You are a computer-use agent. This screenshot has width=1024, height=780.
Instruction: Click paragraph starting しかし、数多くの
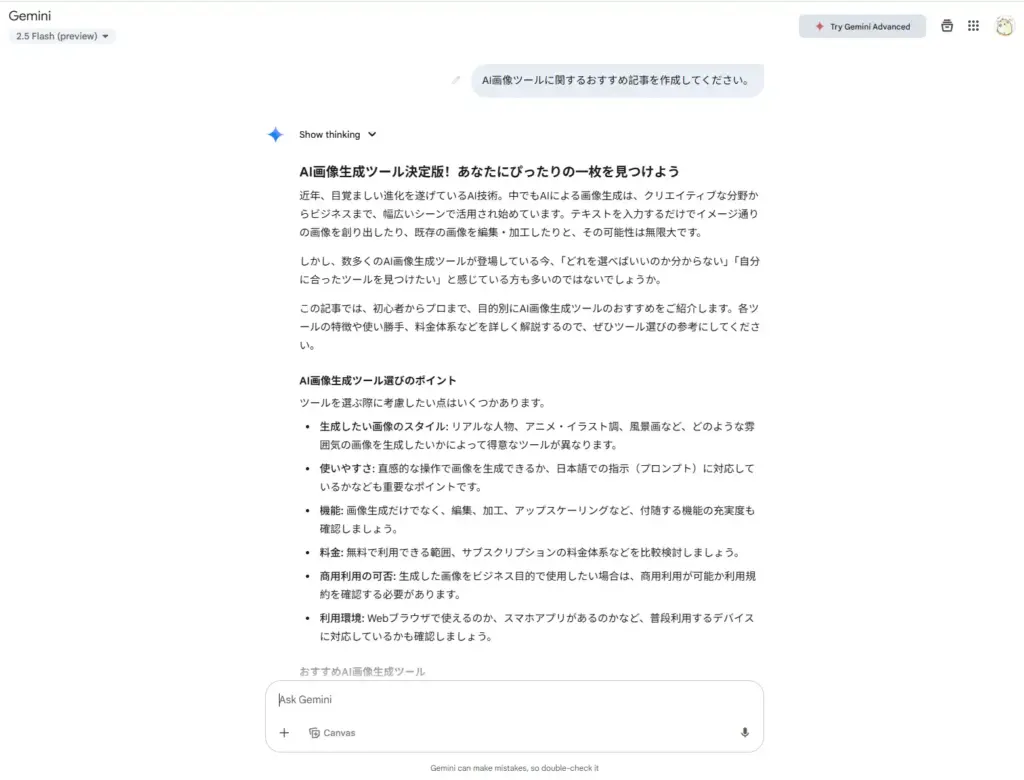coord(530,270)
